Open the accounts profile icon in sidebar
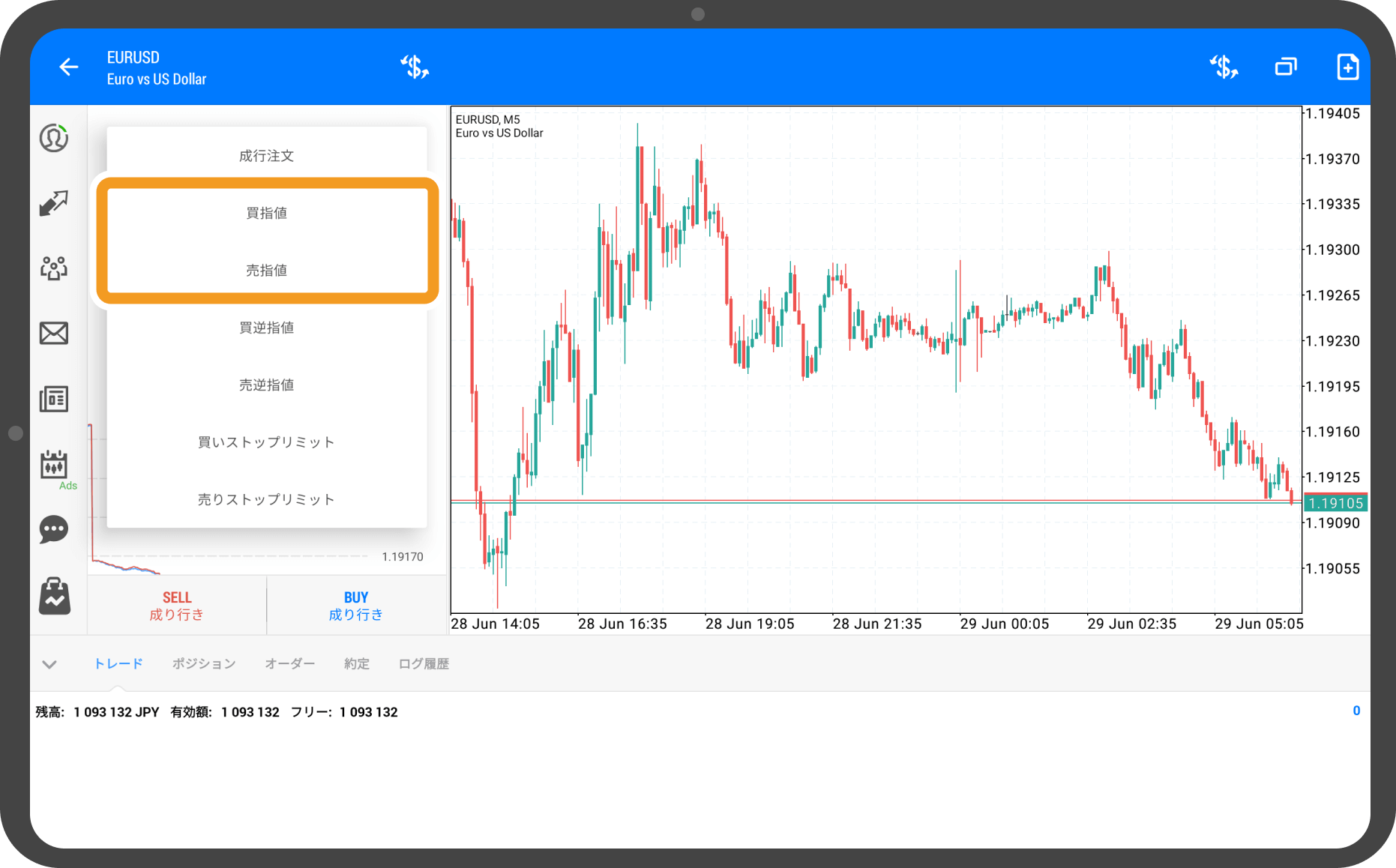Image resolution: width=1396 pixels, height=868 pixels. click(x=54, y=138)
